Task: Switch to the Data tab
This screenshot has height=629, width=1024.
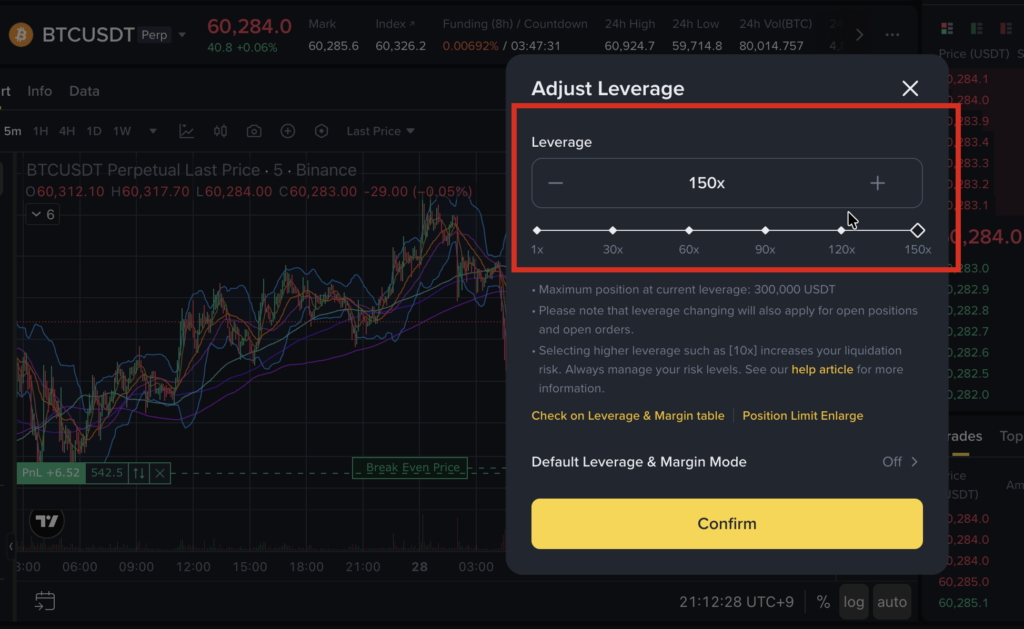Action: (x=84, y=91)
